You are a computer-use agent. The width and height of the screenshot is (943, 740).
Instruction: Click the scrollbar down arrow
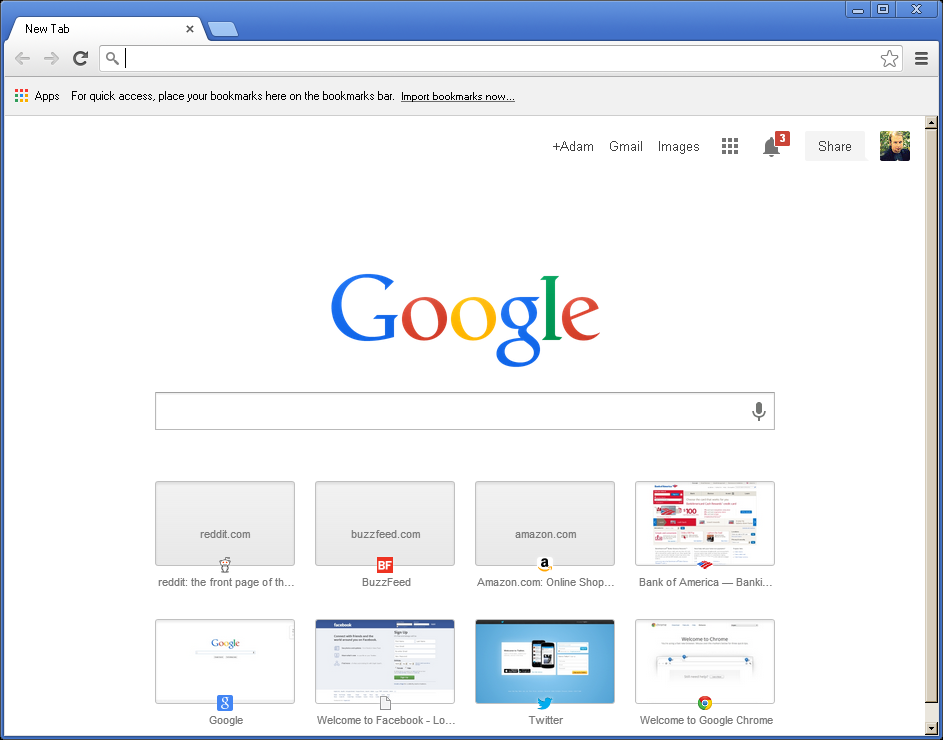(x=931, y=729)
